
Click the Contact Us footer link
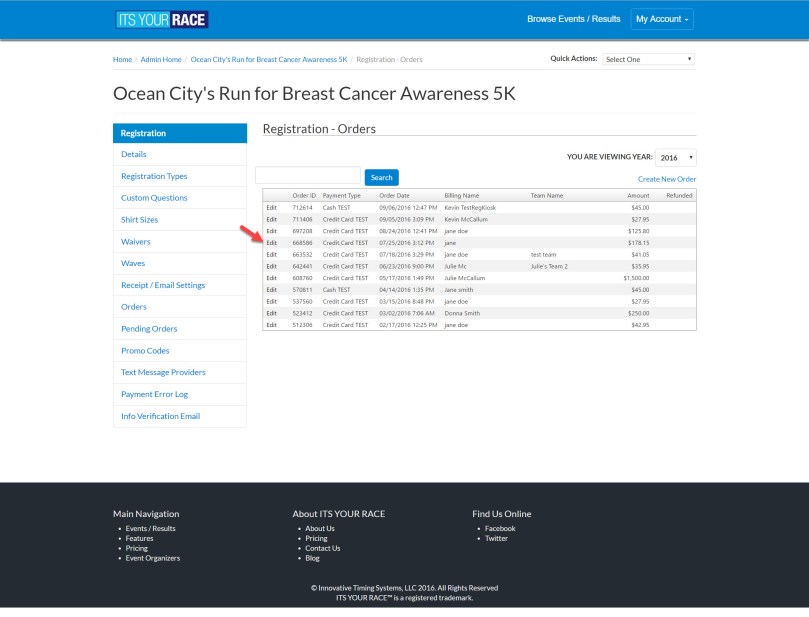point(322,548)
